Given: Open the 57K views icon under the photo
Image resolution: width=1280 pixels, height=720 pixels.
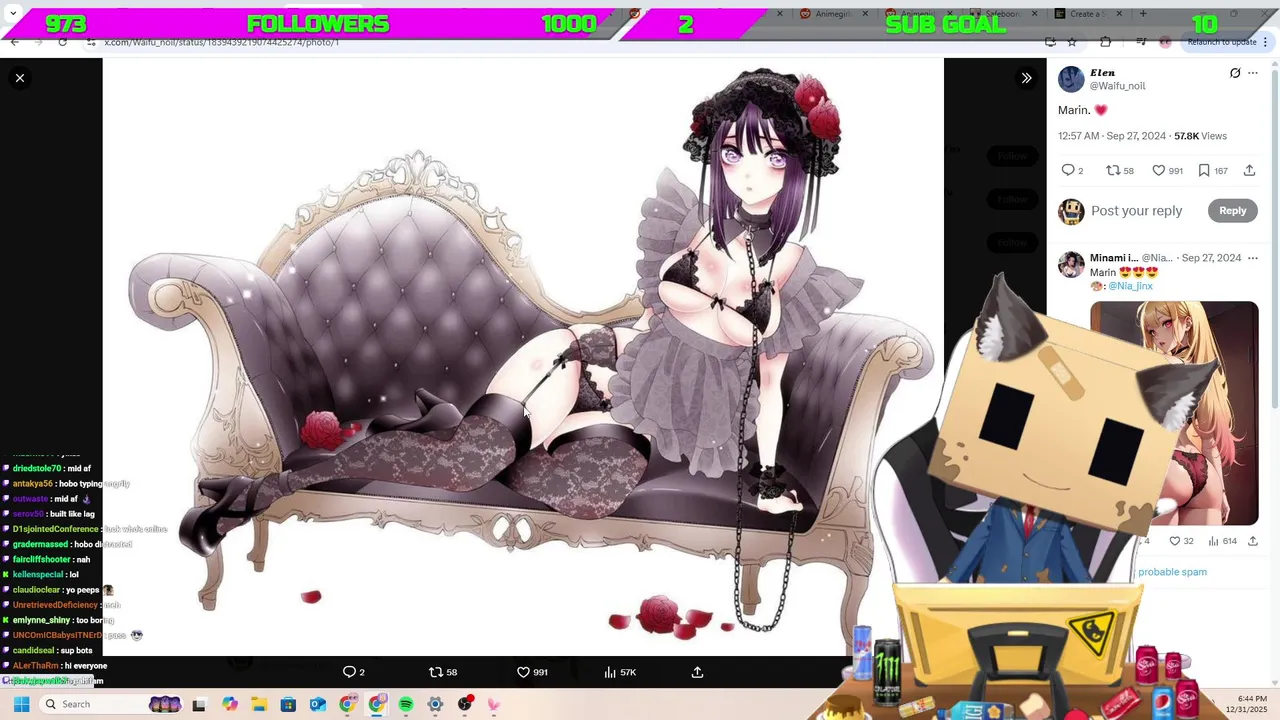Looking at the screenshot, I should tap(610, 672).
